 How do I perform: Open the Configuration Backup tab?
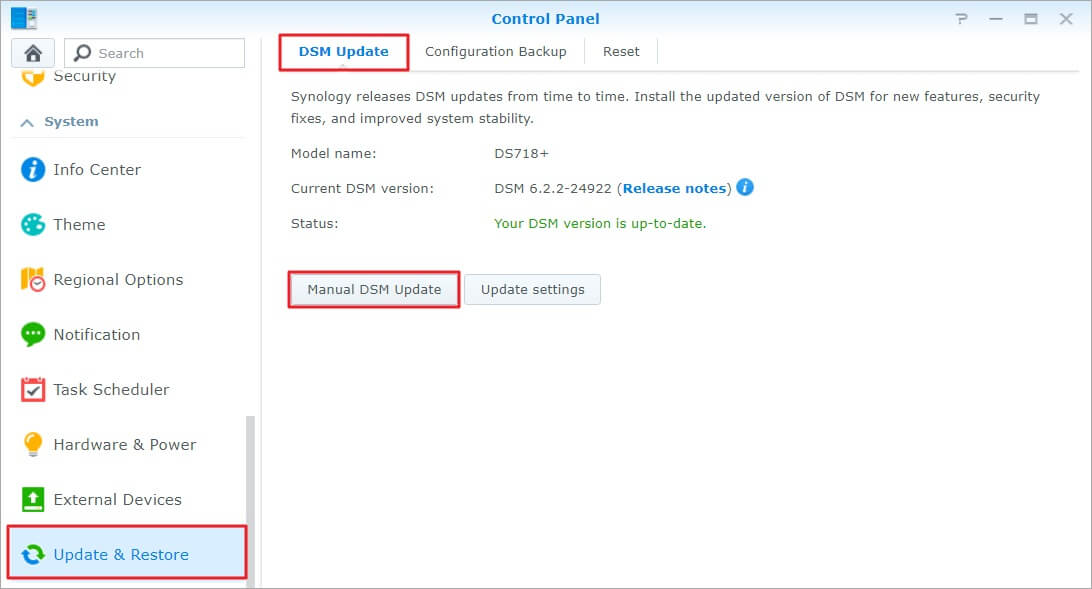pos(496,52)
